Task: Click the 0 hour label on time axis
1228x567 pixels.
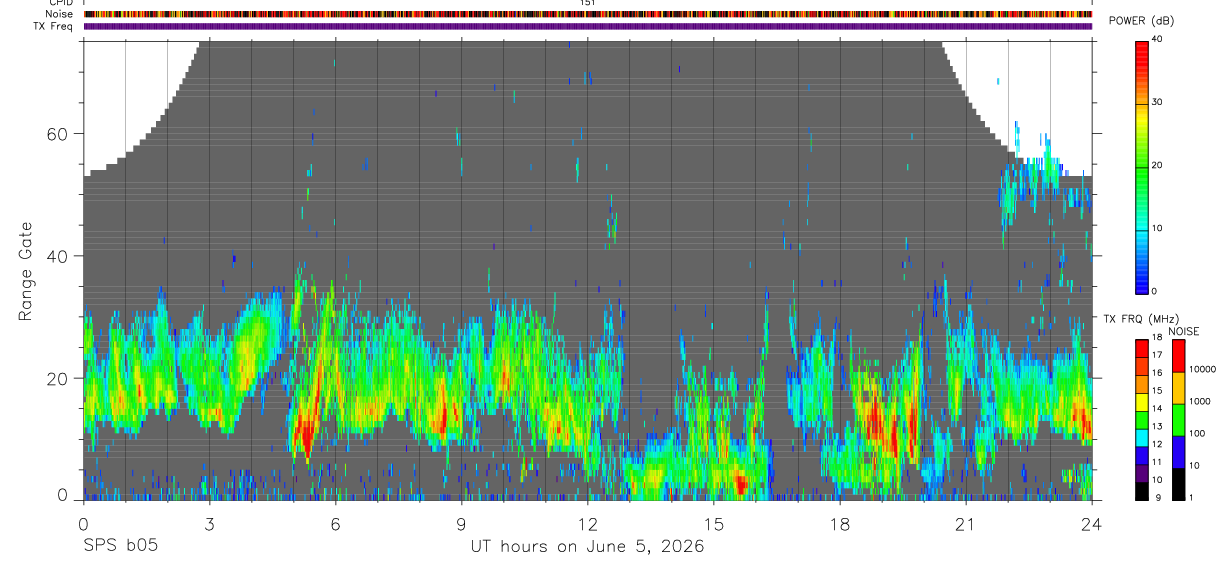Action: click(x=84, y=523)
